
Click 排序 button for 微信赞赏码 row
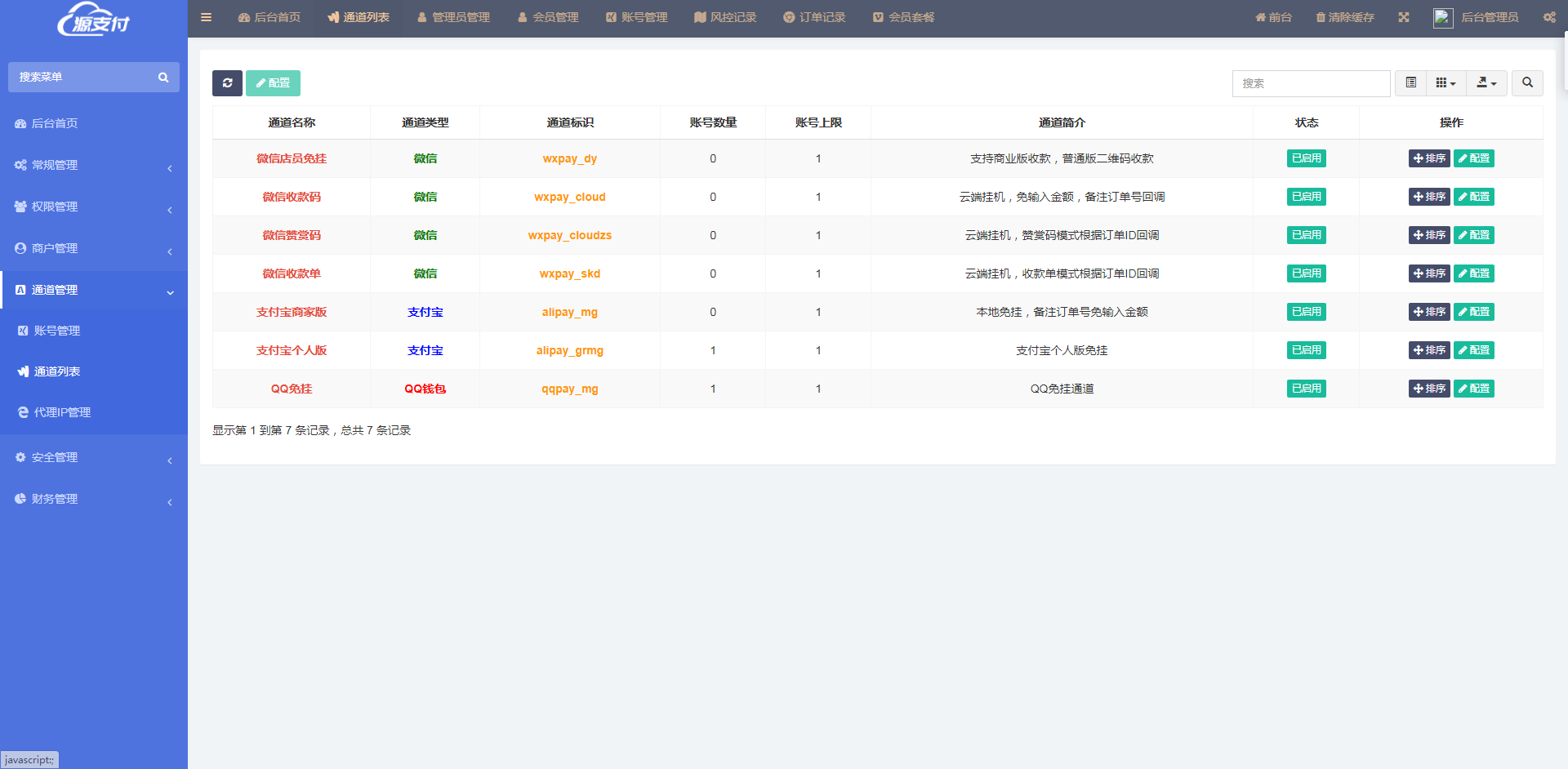pos(1429,235)
